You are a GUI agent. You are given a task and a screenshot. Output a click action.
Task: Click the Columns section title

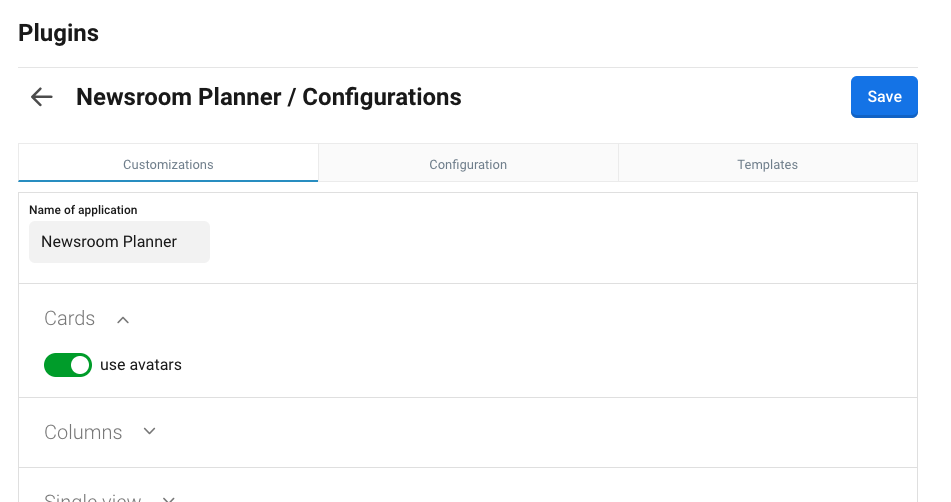(83, 433)
